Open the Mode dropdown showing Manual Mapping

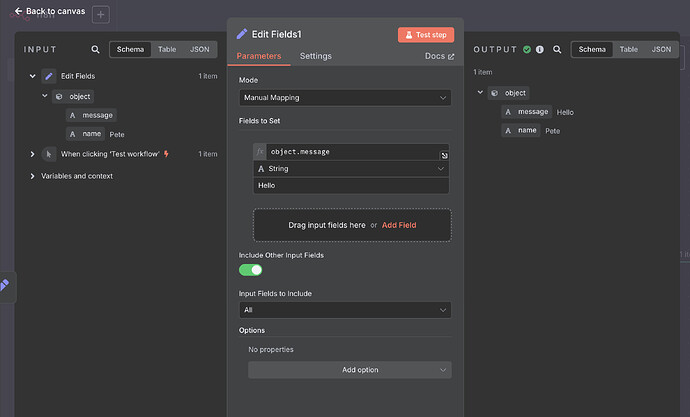click(345, 98)
